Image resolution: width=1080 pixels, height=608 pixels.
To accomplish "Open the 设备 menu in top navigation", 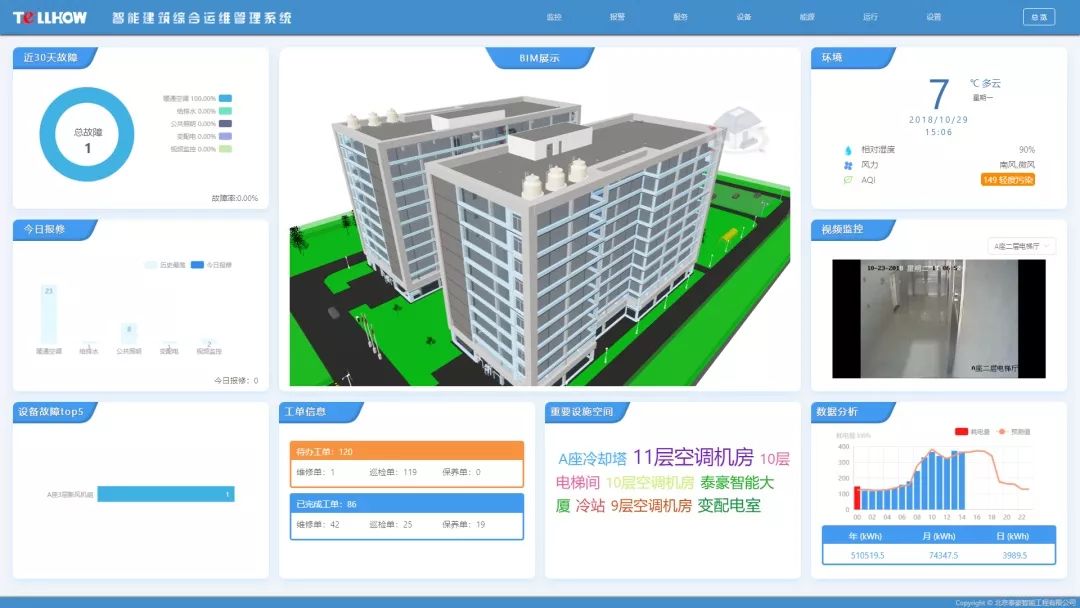I will coord(743,17).
